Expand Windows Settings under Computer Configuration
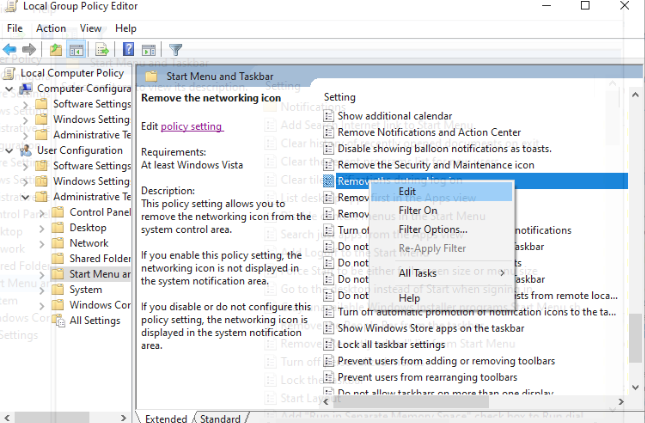The image size is (645, 423). [26, 120]
